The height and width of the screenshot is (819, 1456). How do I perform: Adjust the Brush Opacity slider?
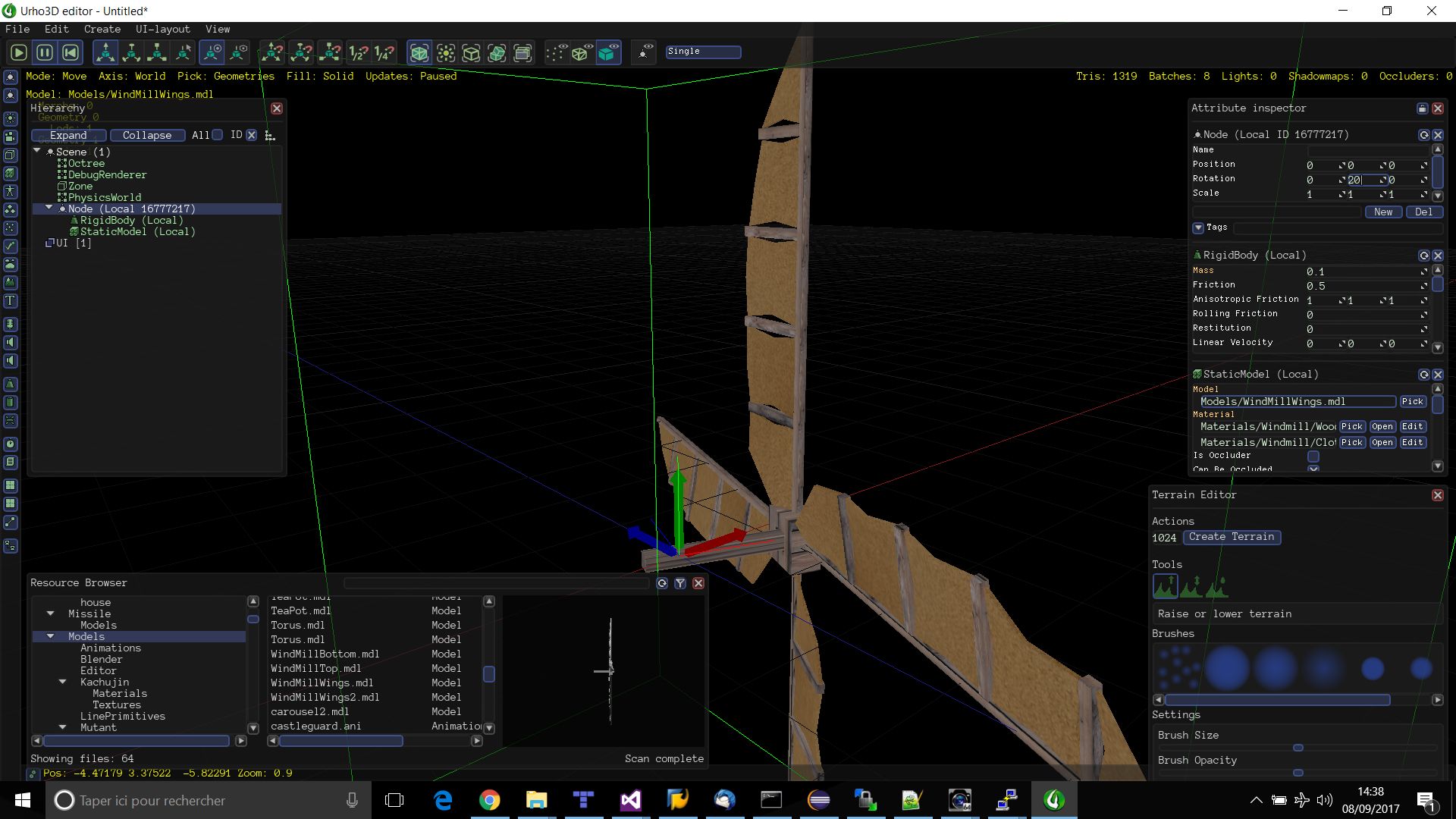[1298, 773]
